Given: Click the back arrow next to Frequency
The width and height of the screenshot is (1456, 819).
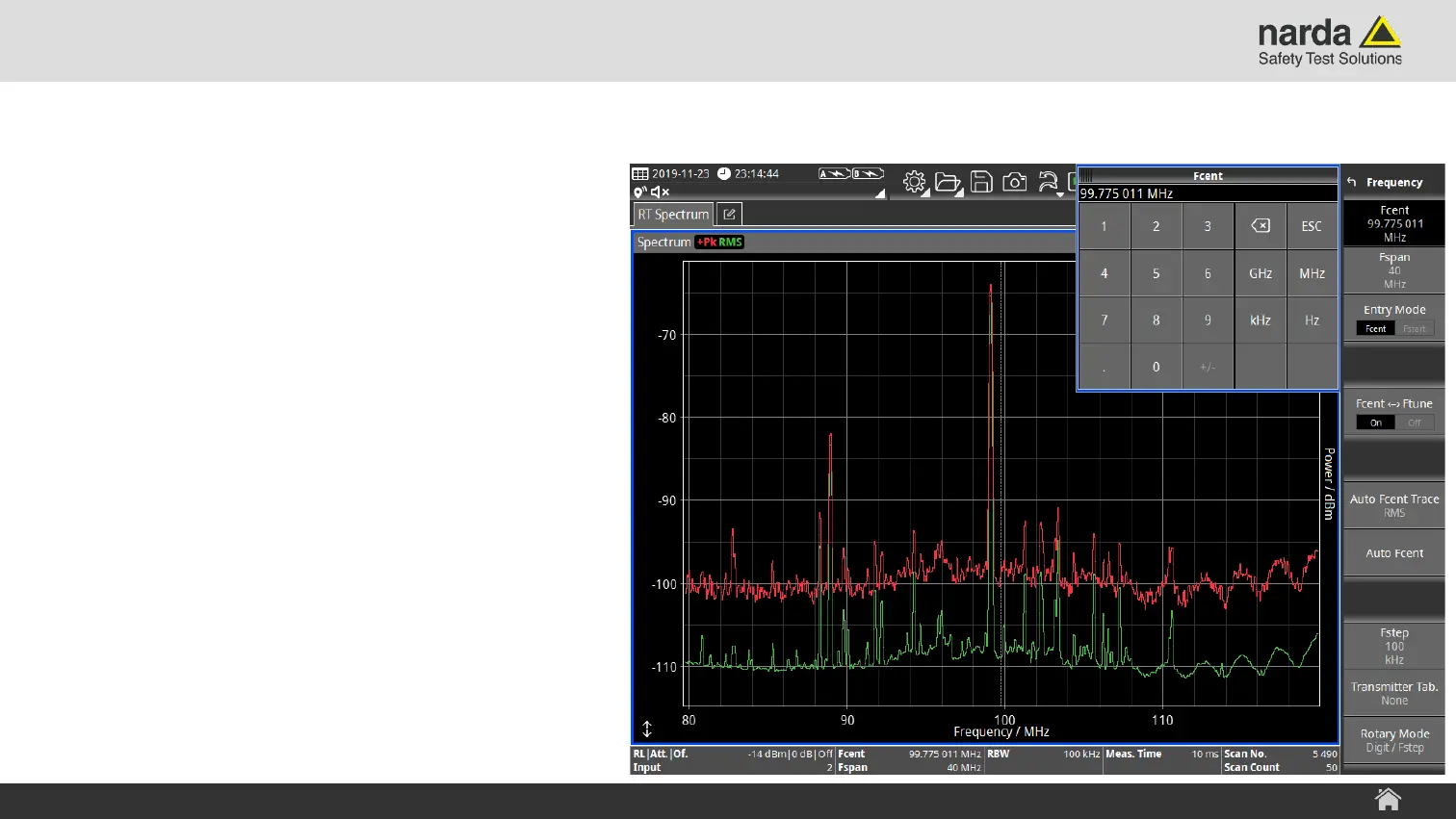Looking at the screenshot, I should (x=1352, y=182).
